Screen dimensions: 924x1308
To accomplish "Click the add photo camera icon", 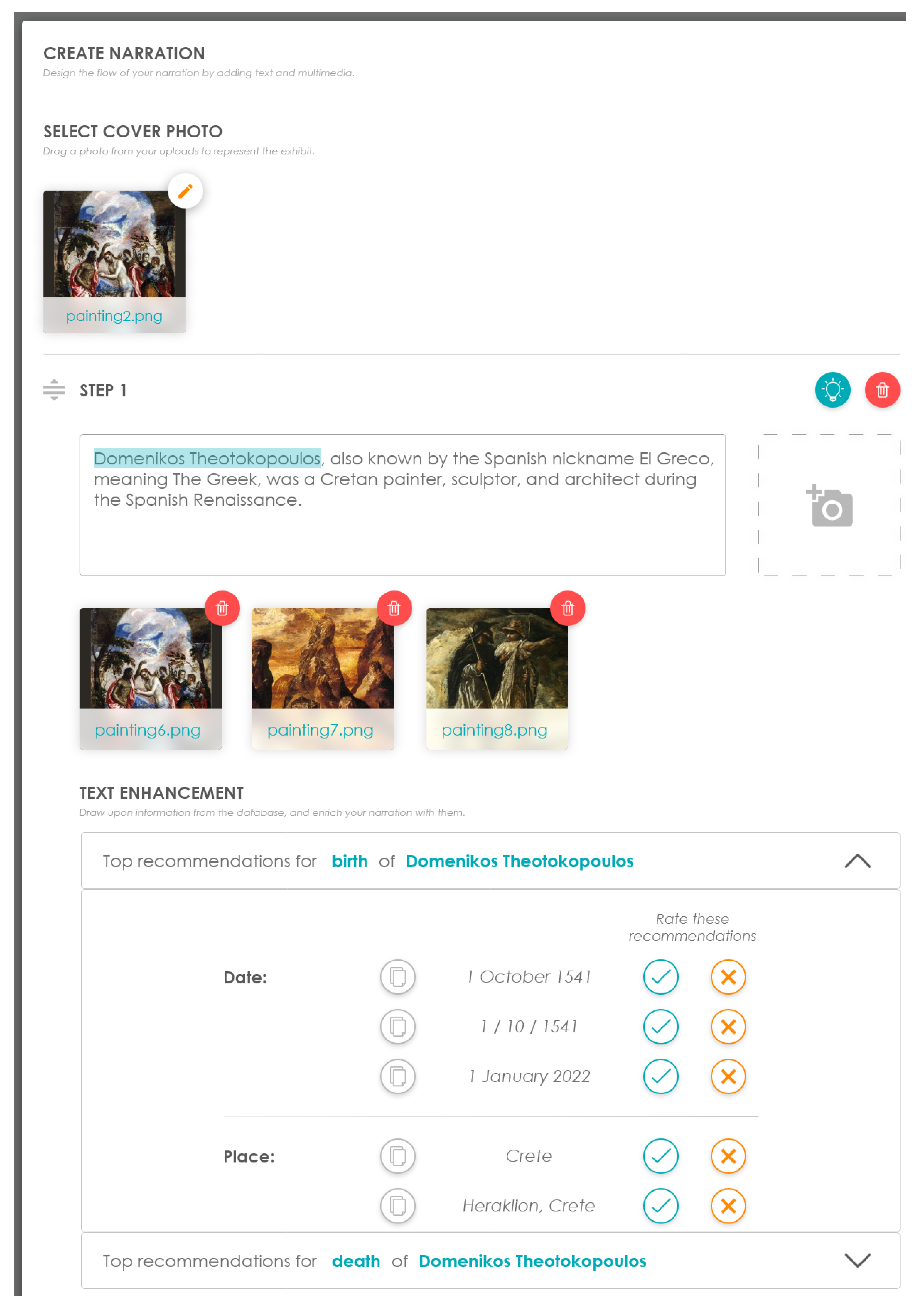I will tap(829, 505).
